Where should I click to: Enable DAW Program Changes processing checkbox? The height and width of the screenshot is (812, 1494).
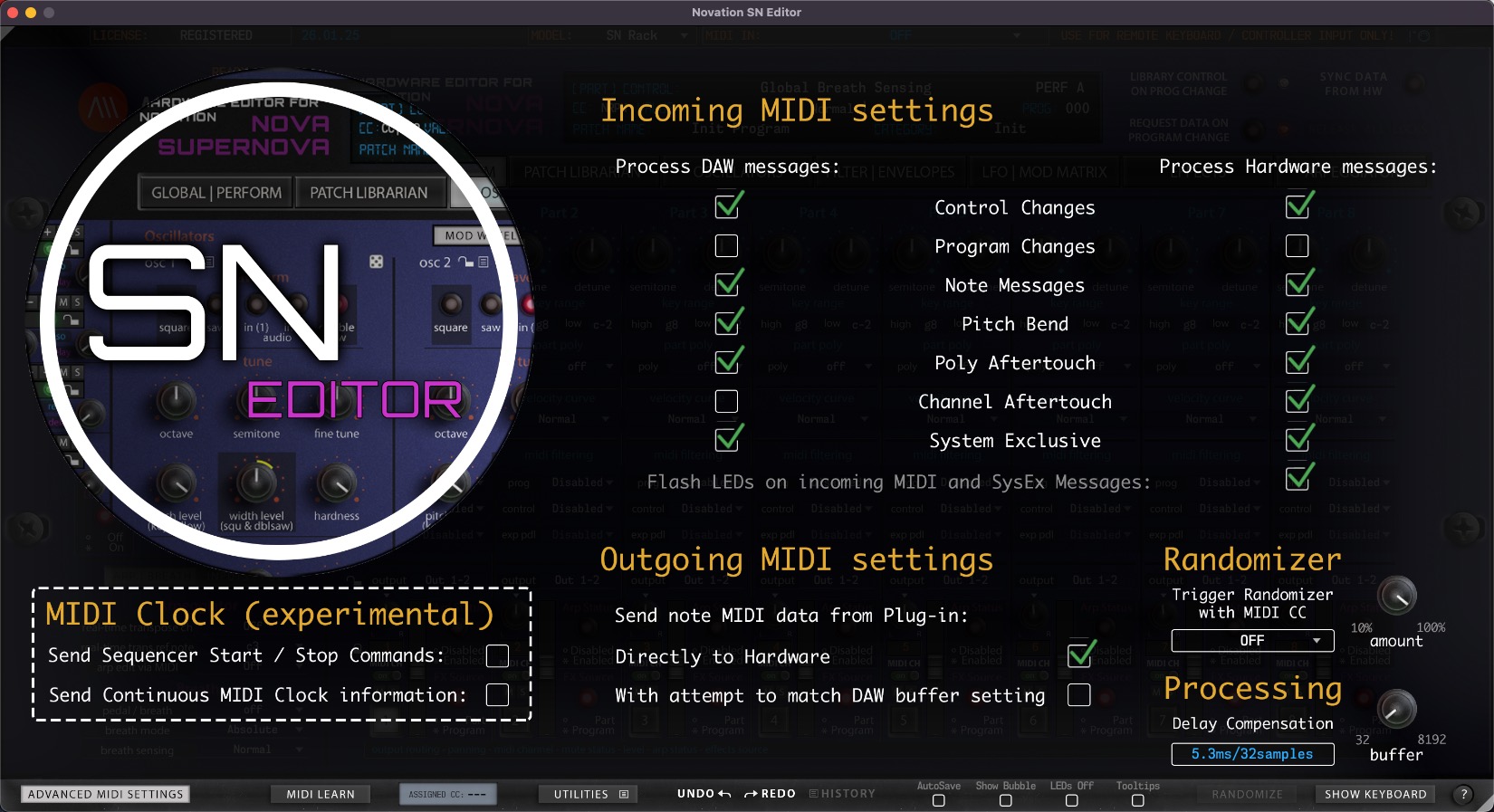pos(726,246)
